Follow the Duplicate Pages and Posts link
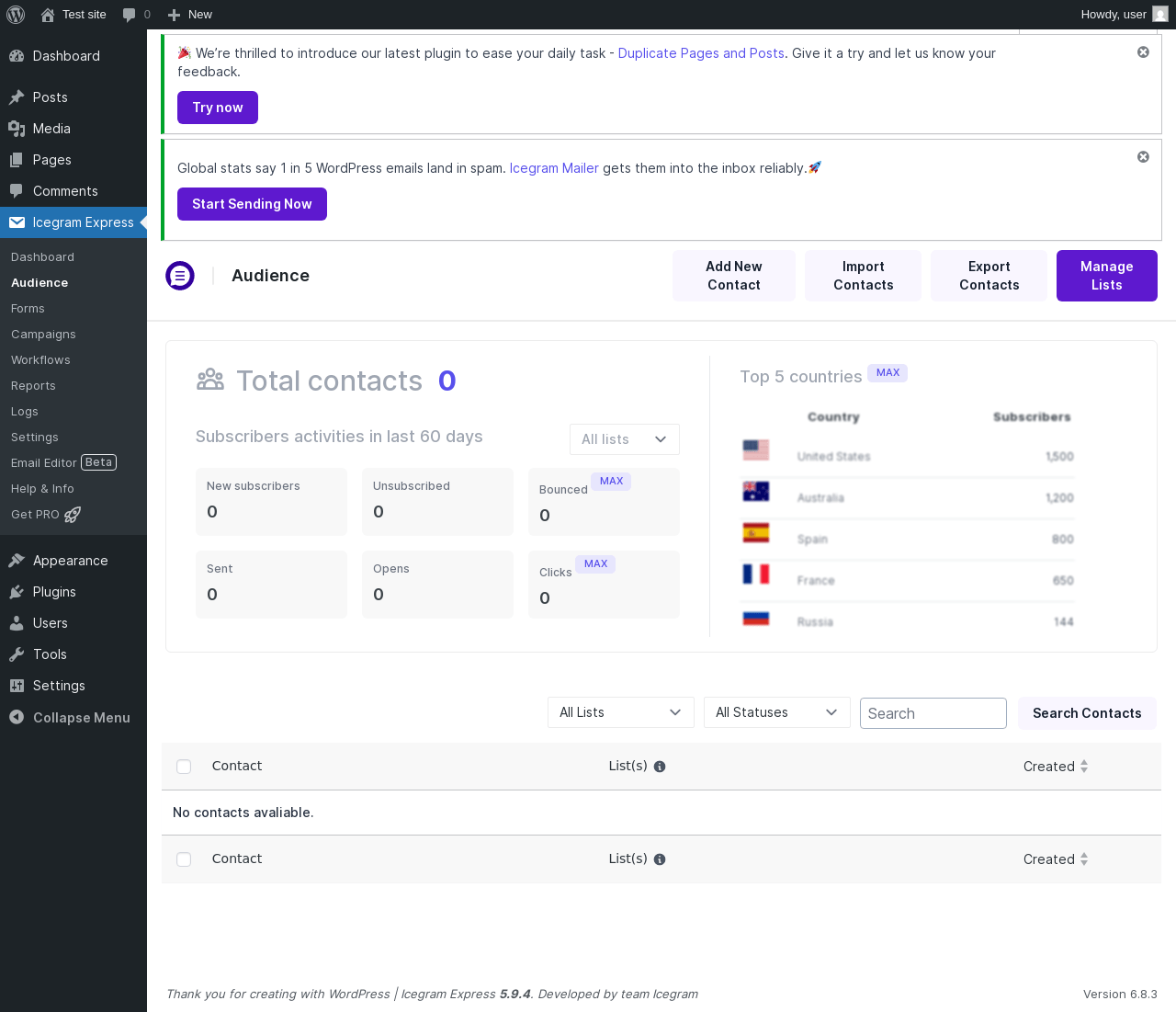This screenshot has height=1012, width=1176. pyautogui.click(x=701, y=53)
